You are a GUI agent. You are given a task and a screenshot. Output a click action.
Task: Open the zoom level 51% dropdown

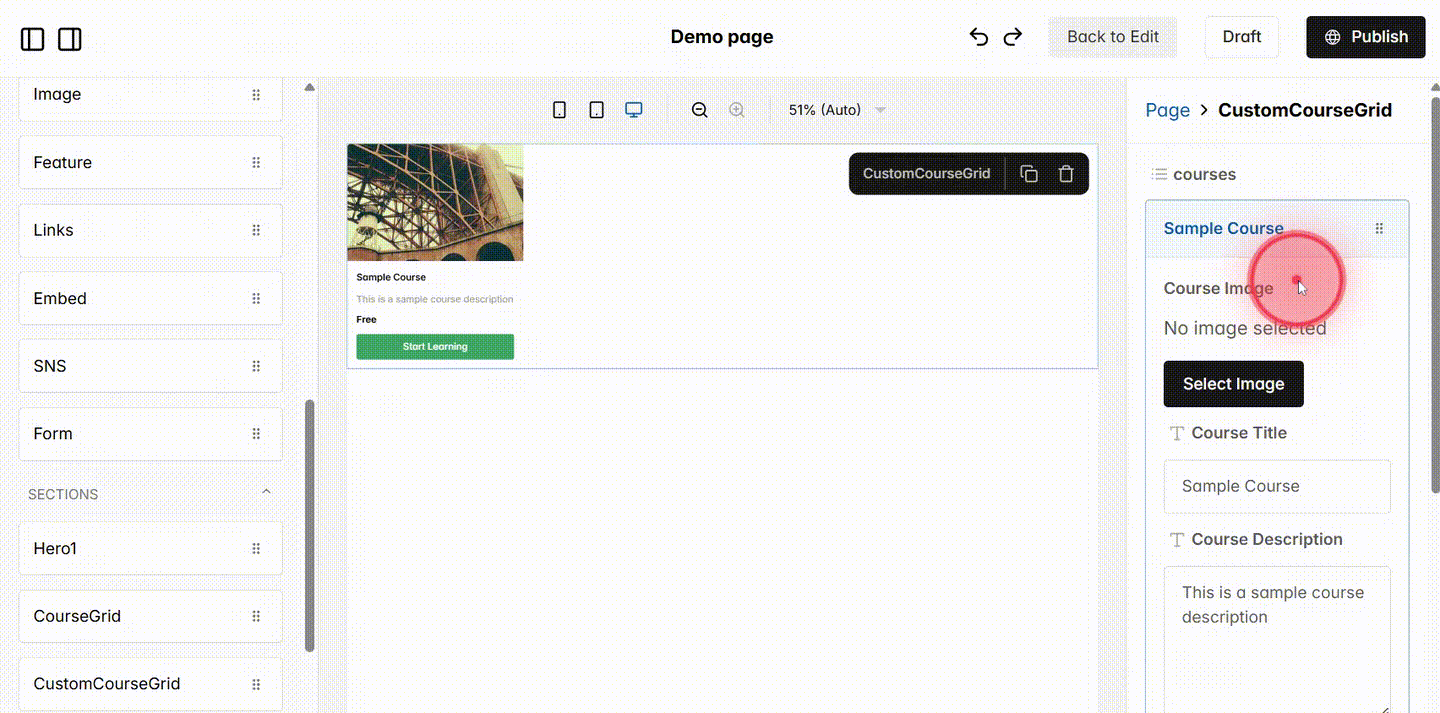click(x=837, y=110)
